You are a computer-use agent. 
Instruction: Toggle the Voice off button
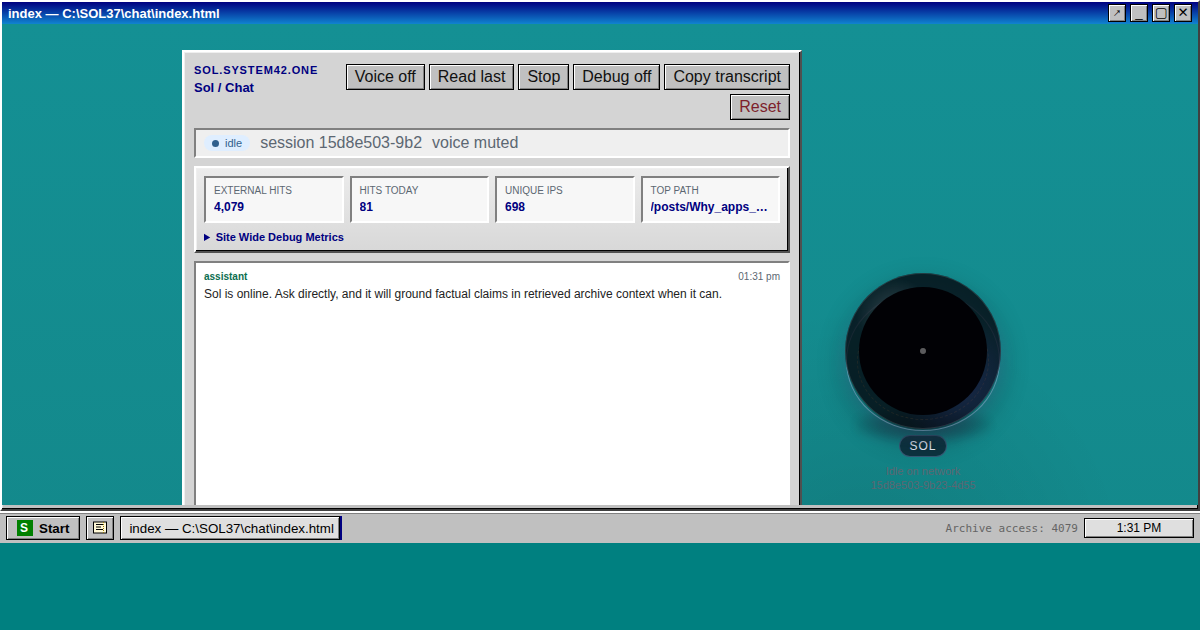[385, 77]
